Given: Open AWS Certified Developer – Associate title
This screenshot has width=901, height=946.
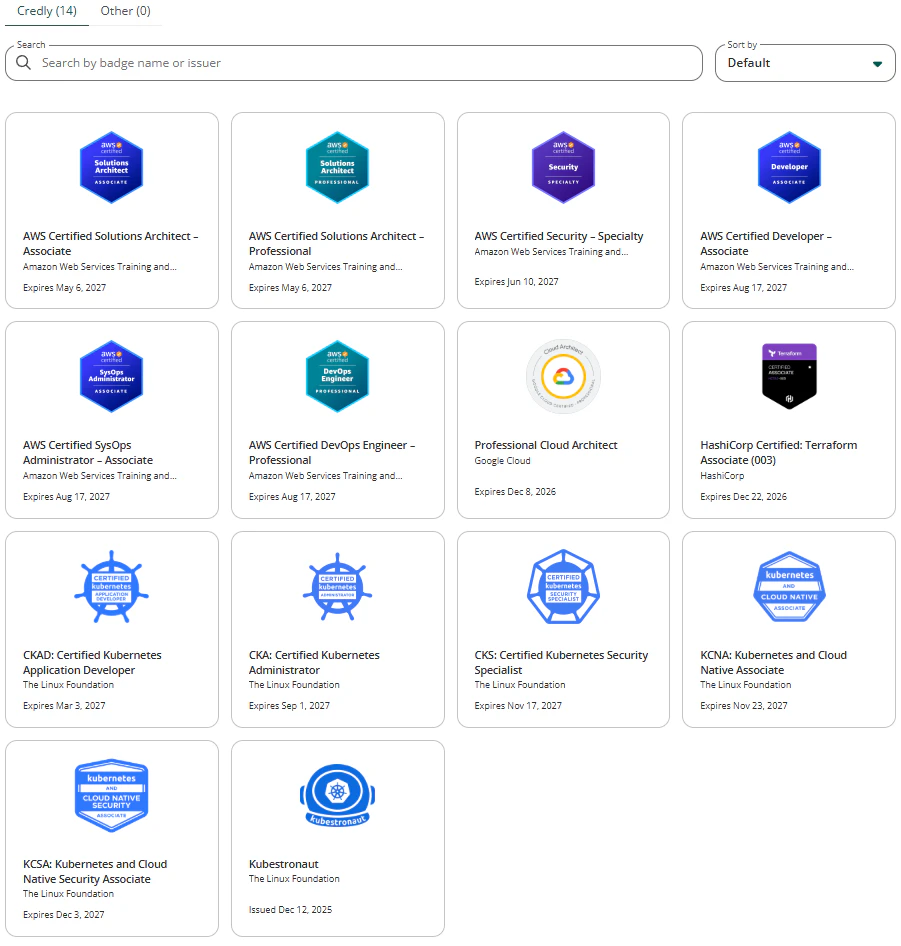Looking at the screenshot, I should 766,244.
